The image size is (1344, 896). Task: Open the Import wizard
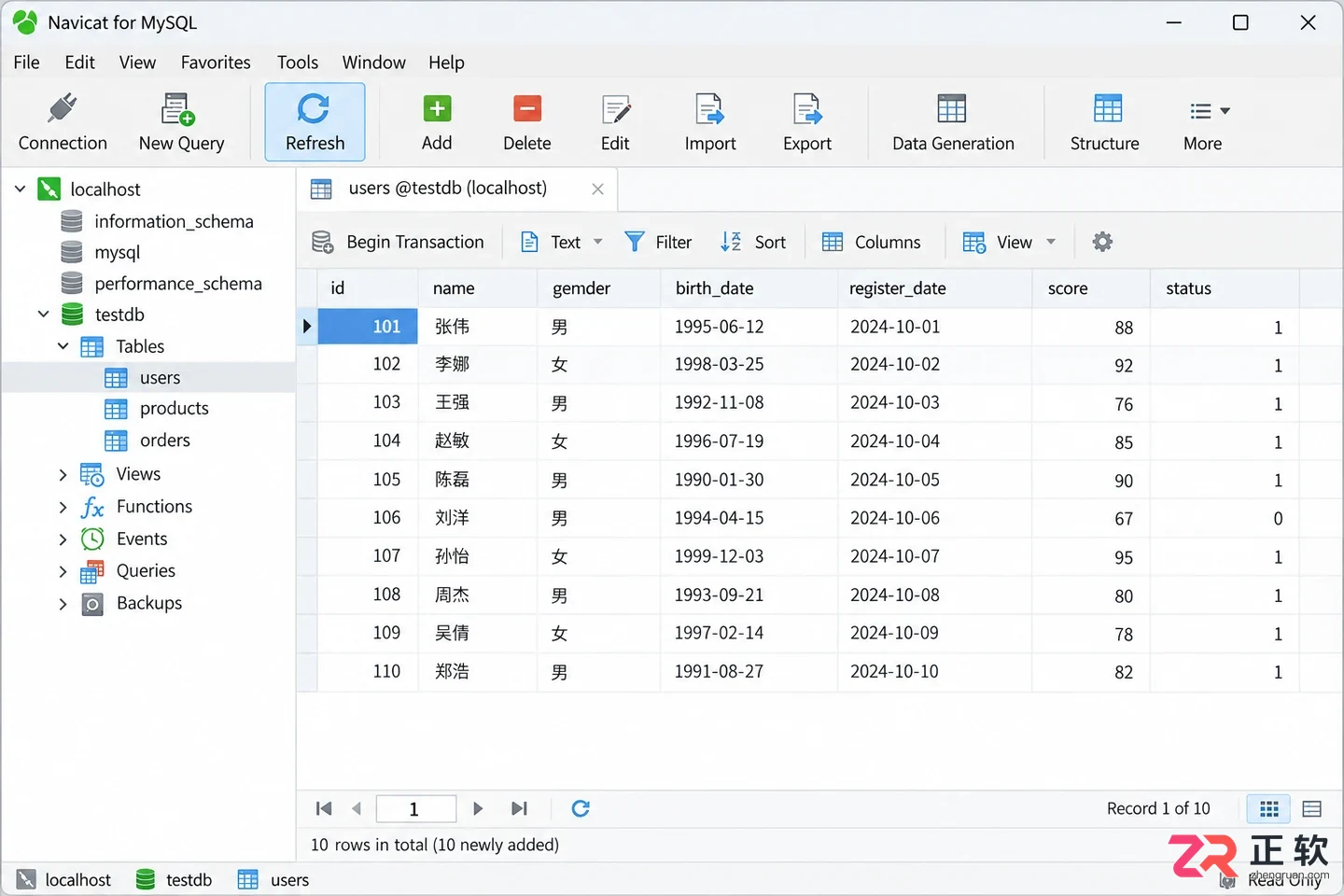tap(710, 122)
